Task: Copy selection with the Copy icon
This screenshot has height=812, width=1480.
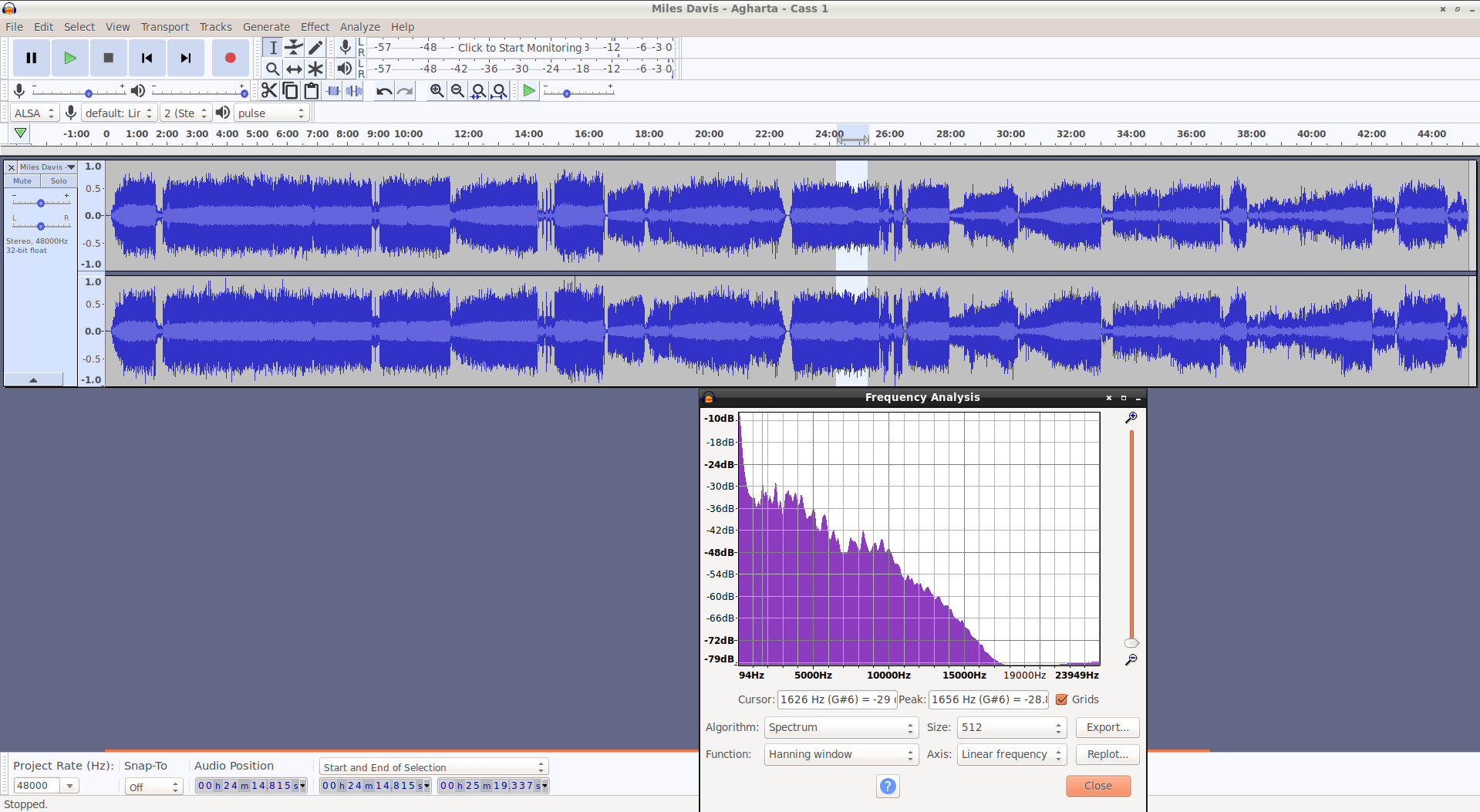Action: coord(290,91)
